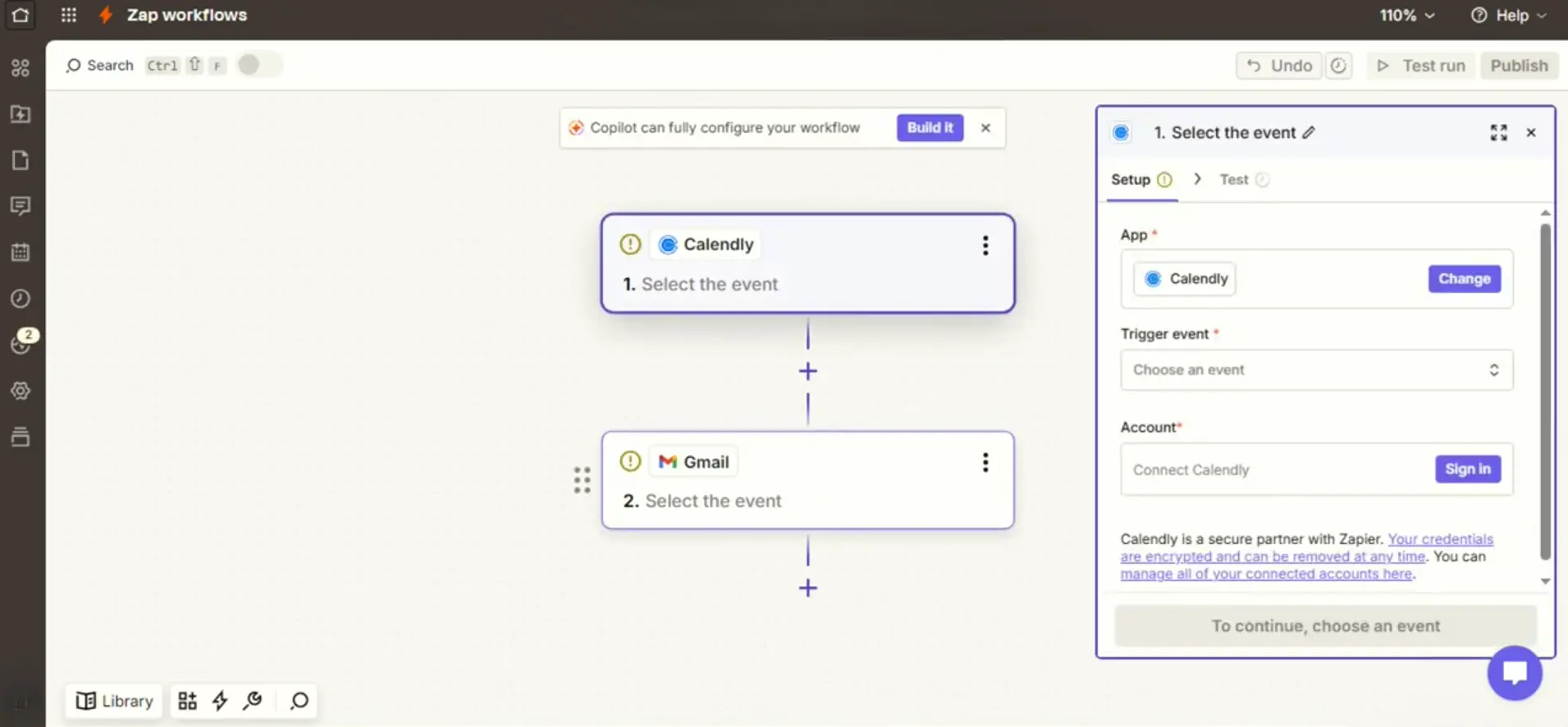
Task: Click the step panel vertical scrollbar
Action: click(x=1545, y=392)
